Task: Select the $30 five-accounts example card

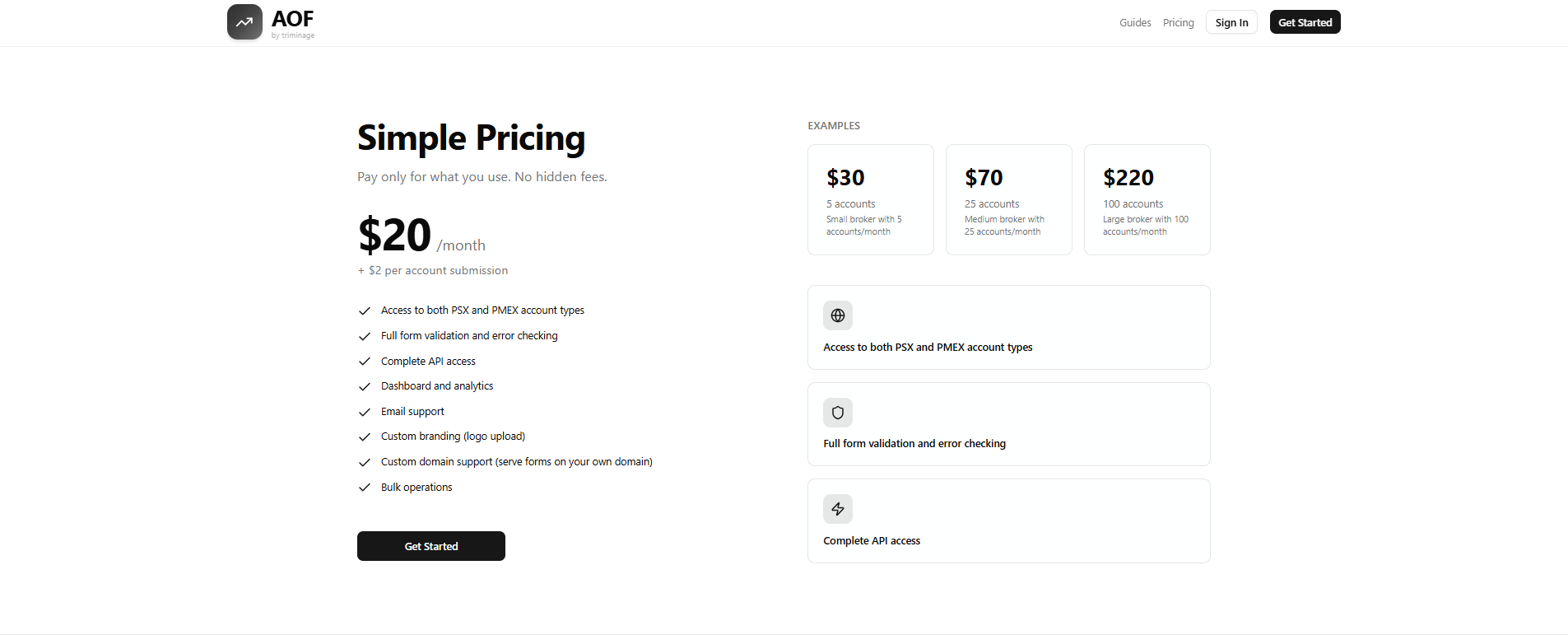Action: 870,199
